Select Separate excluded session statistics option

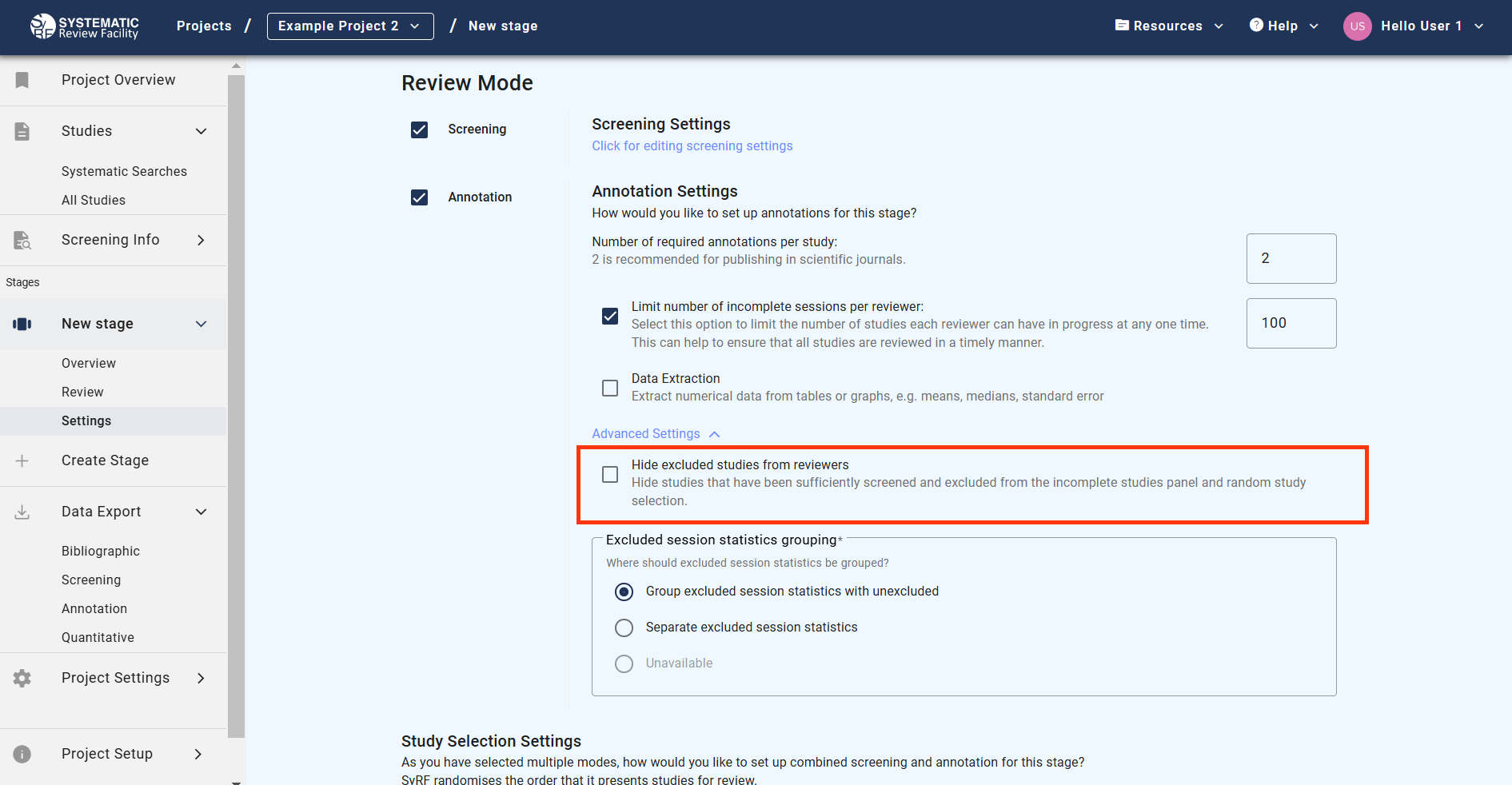624,628
